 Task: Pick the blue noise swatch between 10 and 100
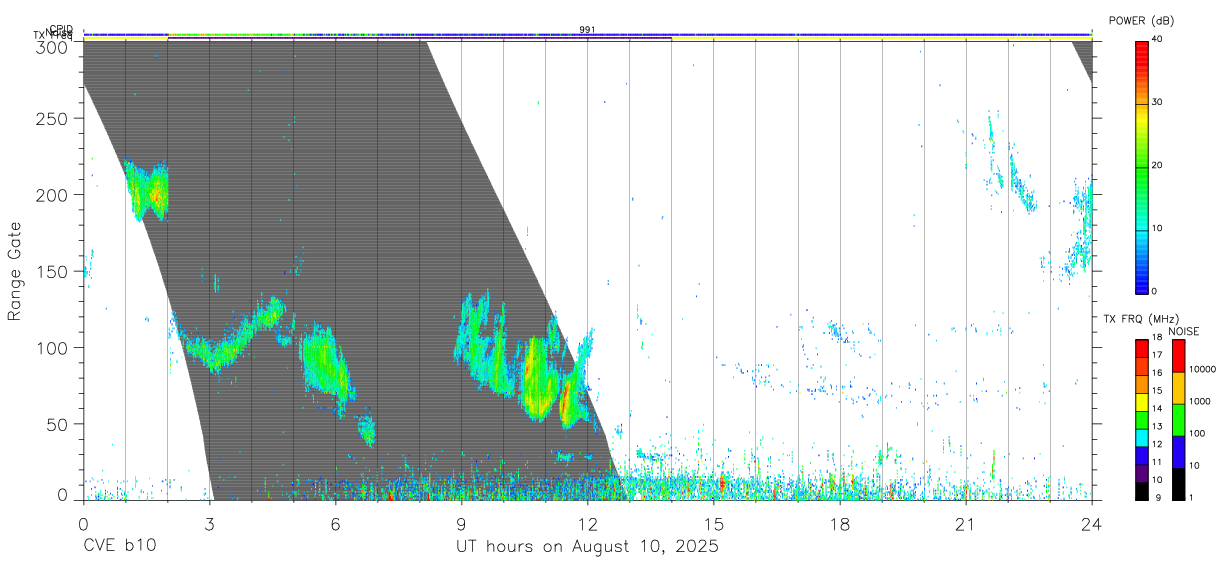coord(1179,452)
